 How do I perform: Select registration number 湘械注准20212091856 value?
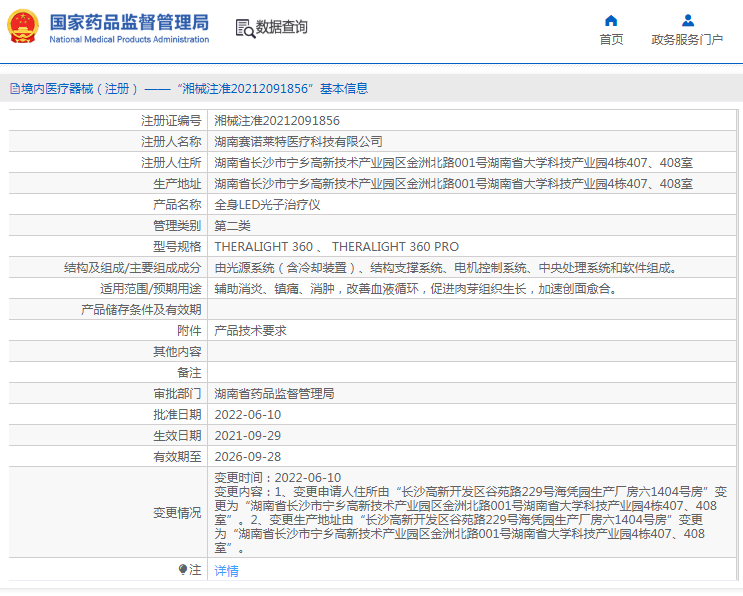277,121
